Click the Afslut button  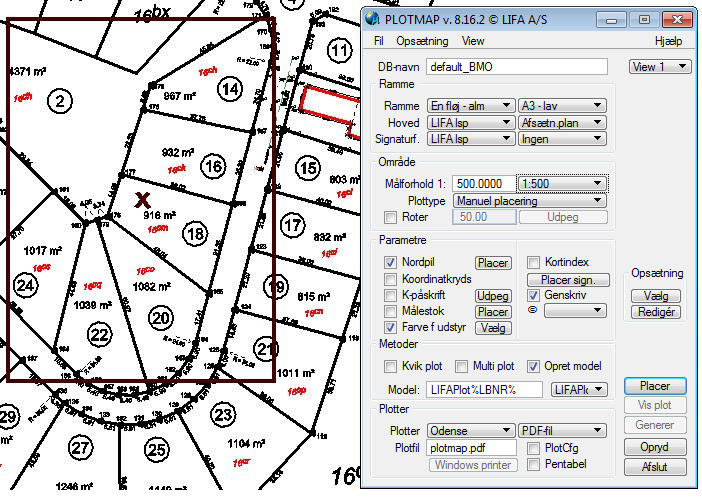655,467
